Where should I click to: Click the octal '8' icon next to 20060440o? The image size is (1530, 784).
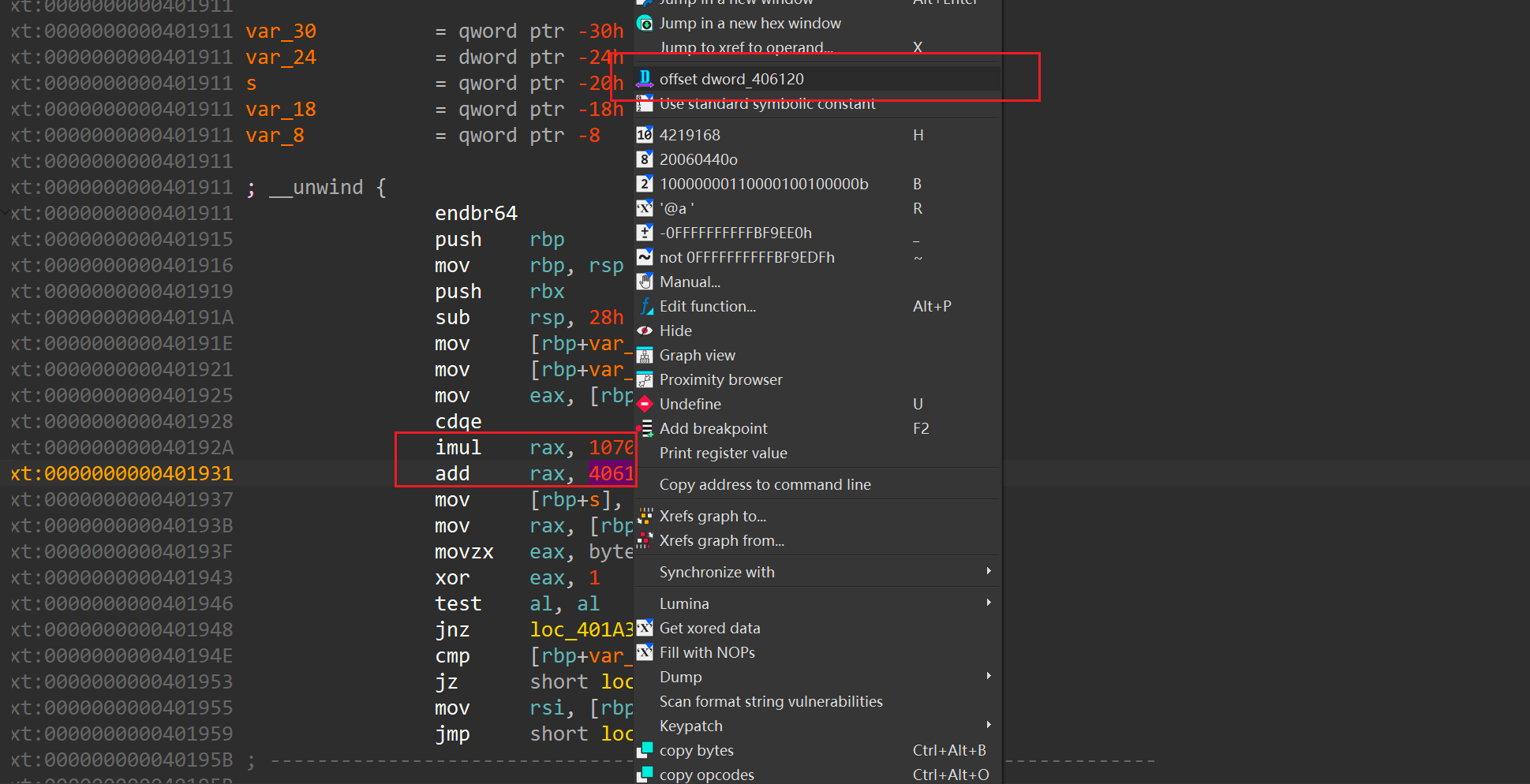tap(645, 159)
